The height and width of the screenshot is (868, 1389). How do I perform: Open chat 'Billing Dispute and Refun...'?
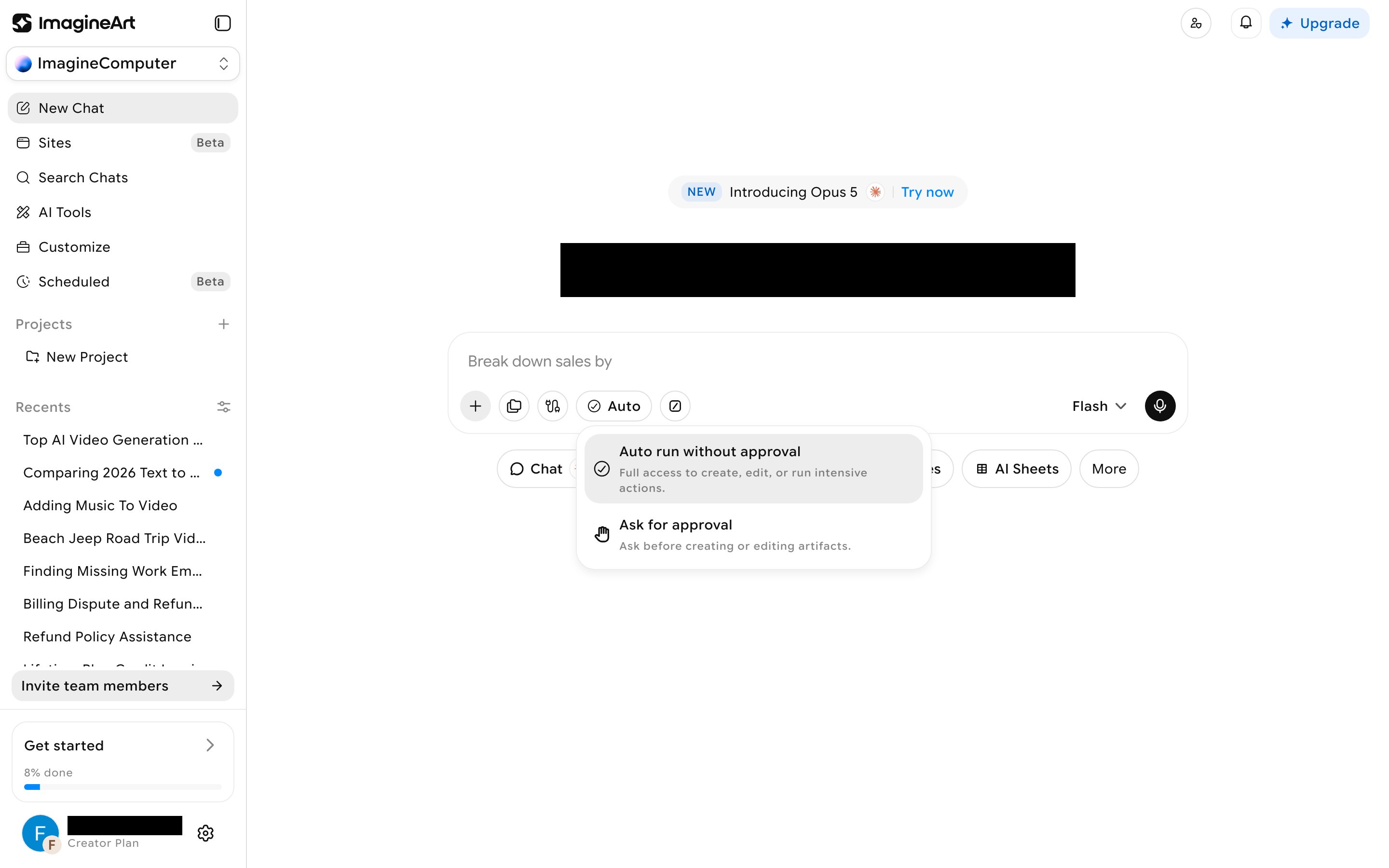[113, 603]
